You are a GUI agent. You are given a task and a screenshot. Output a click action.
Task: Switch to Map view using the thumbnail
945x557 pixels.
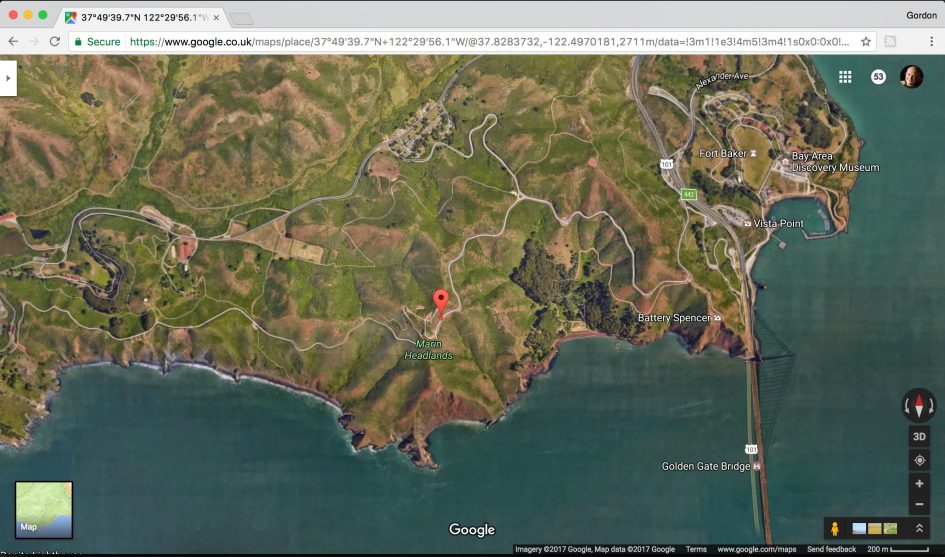point(43,509)
